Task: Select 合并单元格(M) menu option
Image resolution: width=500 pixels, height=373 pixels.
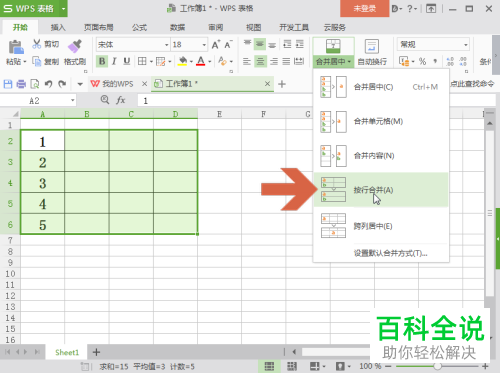Action: 381,121
